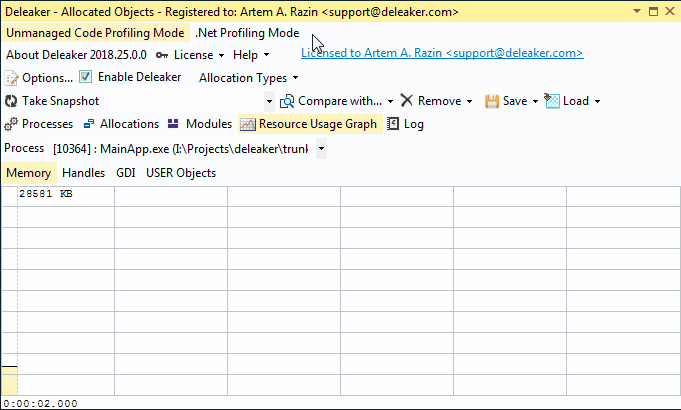Screen dimensions: 681x410
Task: Click the License key icon
Action: (x=162, y=55)
